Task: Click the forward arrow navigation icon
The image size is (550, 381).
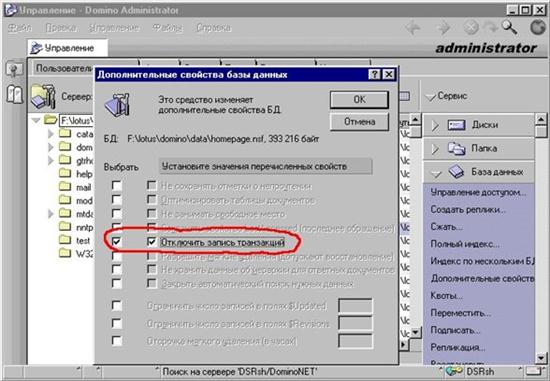Action: click(444, 27)
